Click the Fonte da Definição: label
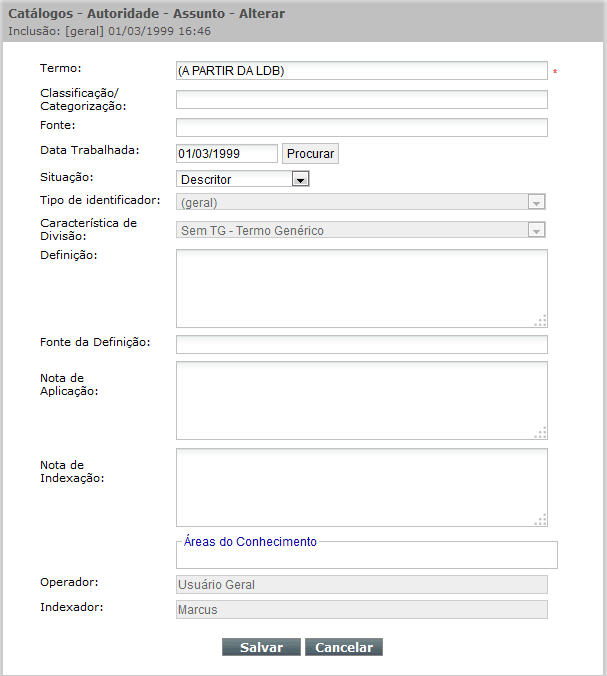This screenshot has width=607, height=676. click(x=95, y=342)
